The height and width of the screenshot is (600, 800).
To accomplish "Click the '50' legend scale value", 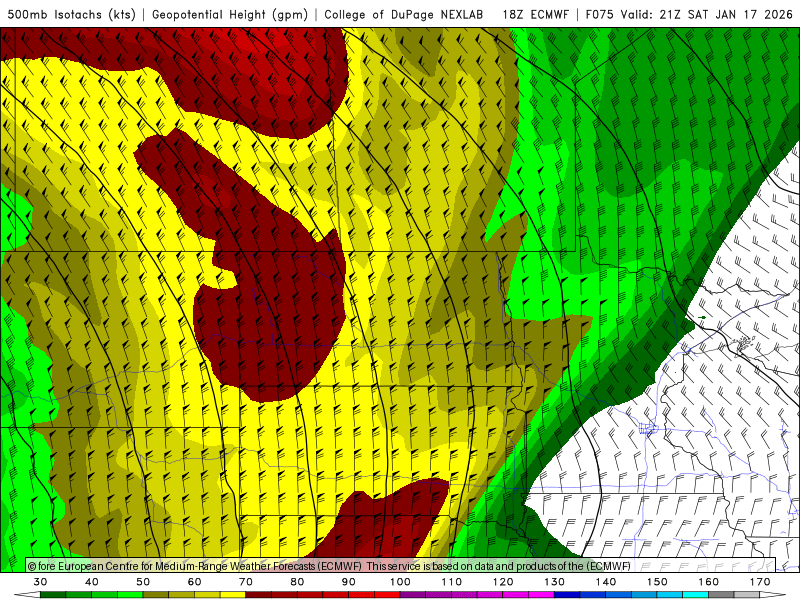I will click(143, 582).
